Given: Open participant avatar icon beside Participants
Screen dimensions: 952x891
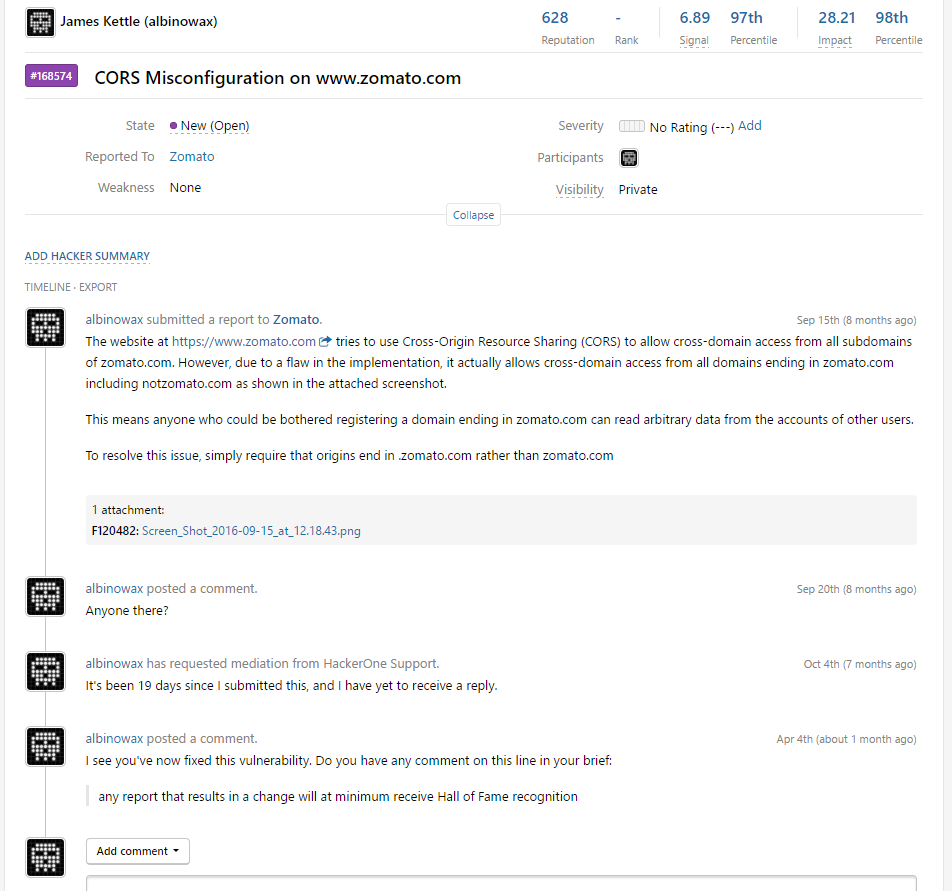Looking at the screenshot, I should point(629,158).
